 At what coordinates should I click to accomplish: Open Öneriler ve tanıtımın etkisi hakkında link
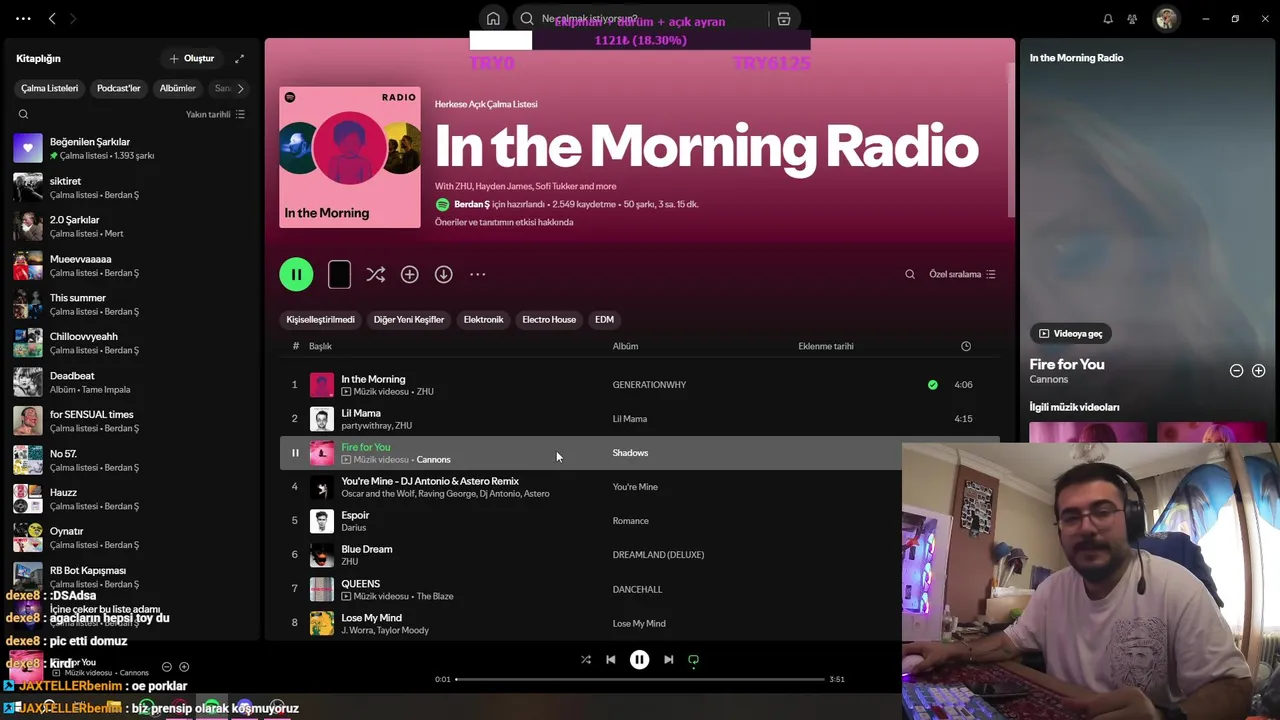(504, 222)
